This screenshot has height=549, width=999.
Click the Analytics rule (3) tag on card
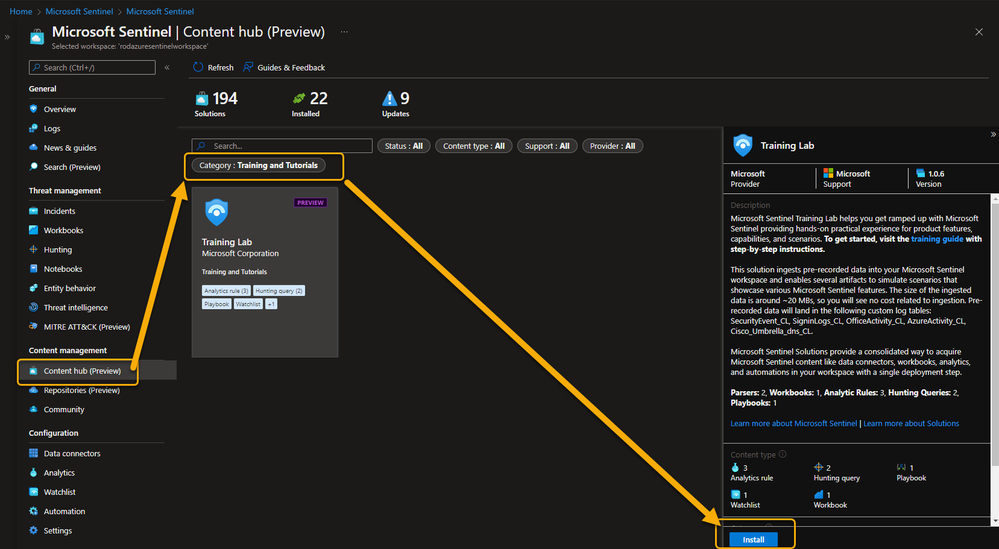point(226,290)
